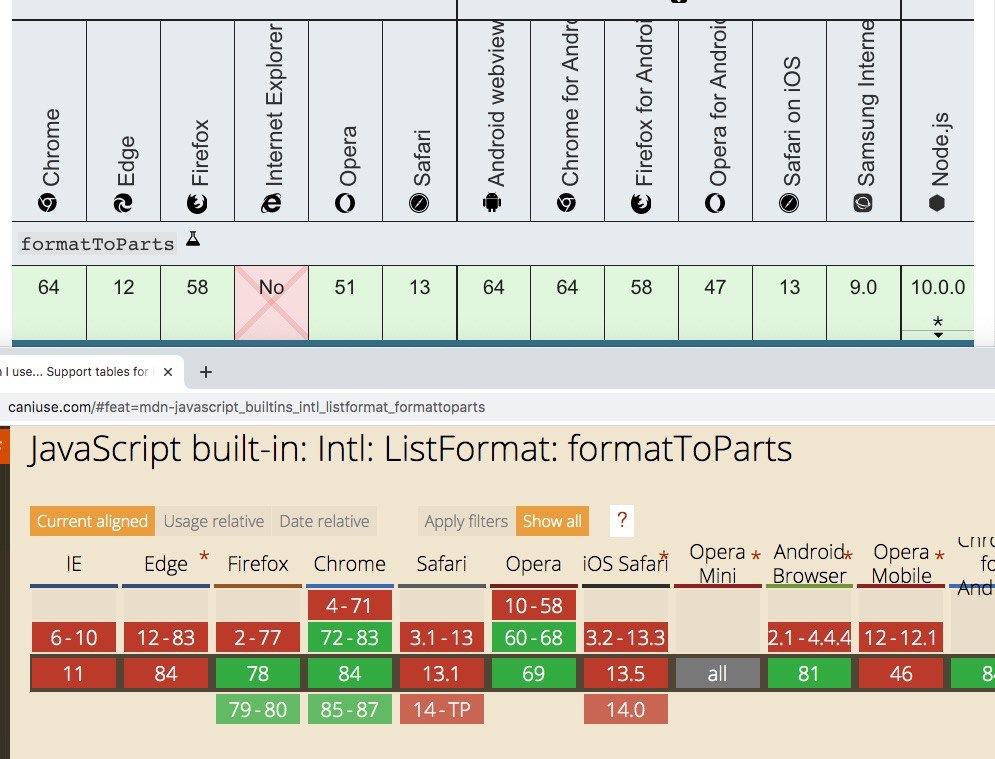Select the Current aligned view
995x759 pixels.
92,521
